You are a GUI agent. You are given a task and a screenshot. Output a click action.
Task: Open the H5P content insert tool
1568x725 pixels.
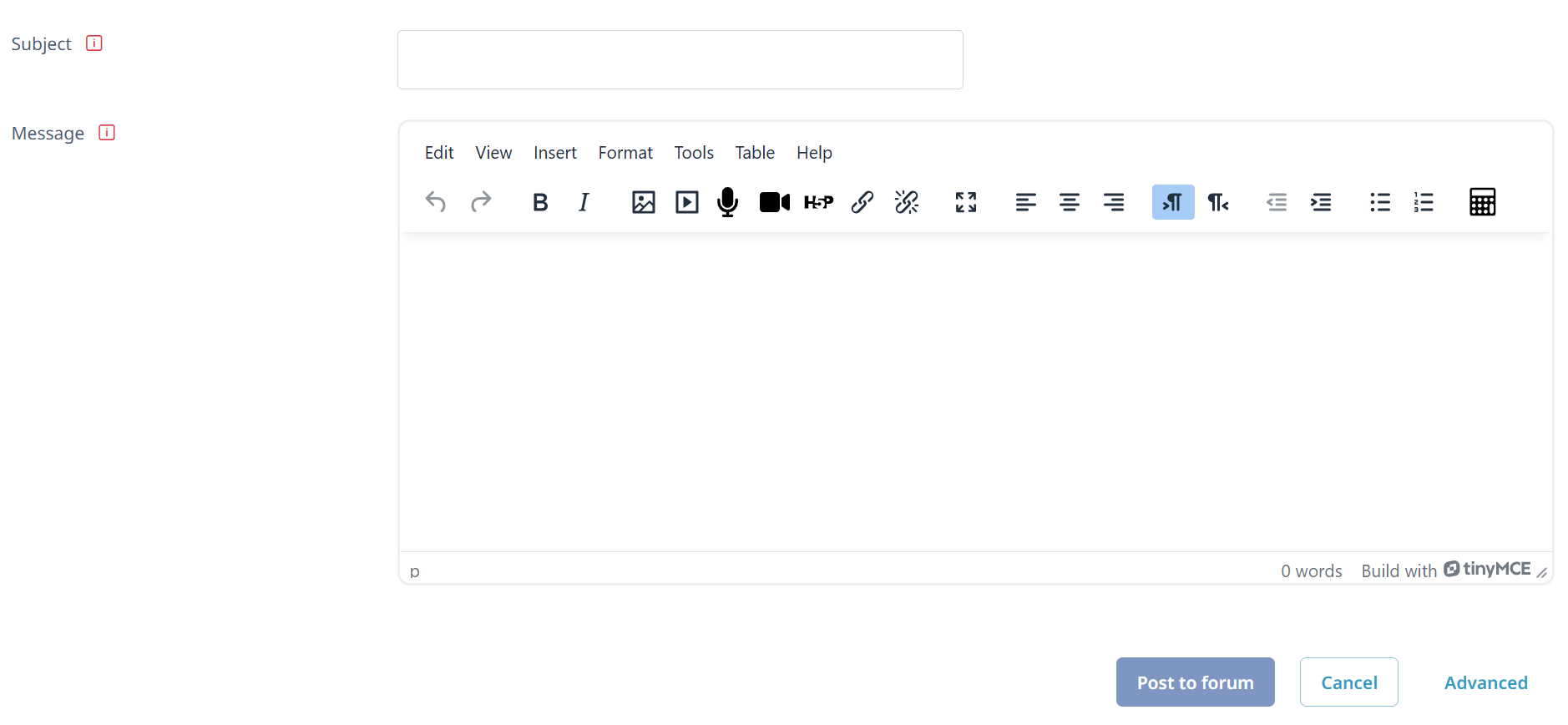click(x=818, y=202)
